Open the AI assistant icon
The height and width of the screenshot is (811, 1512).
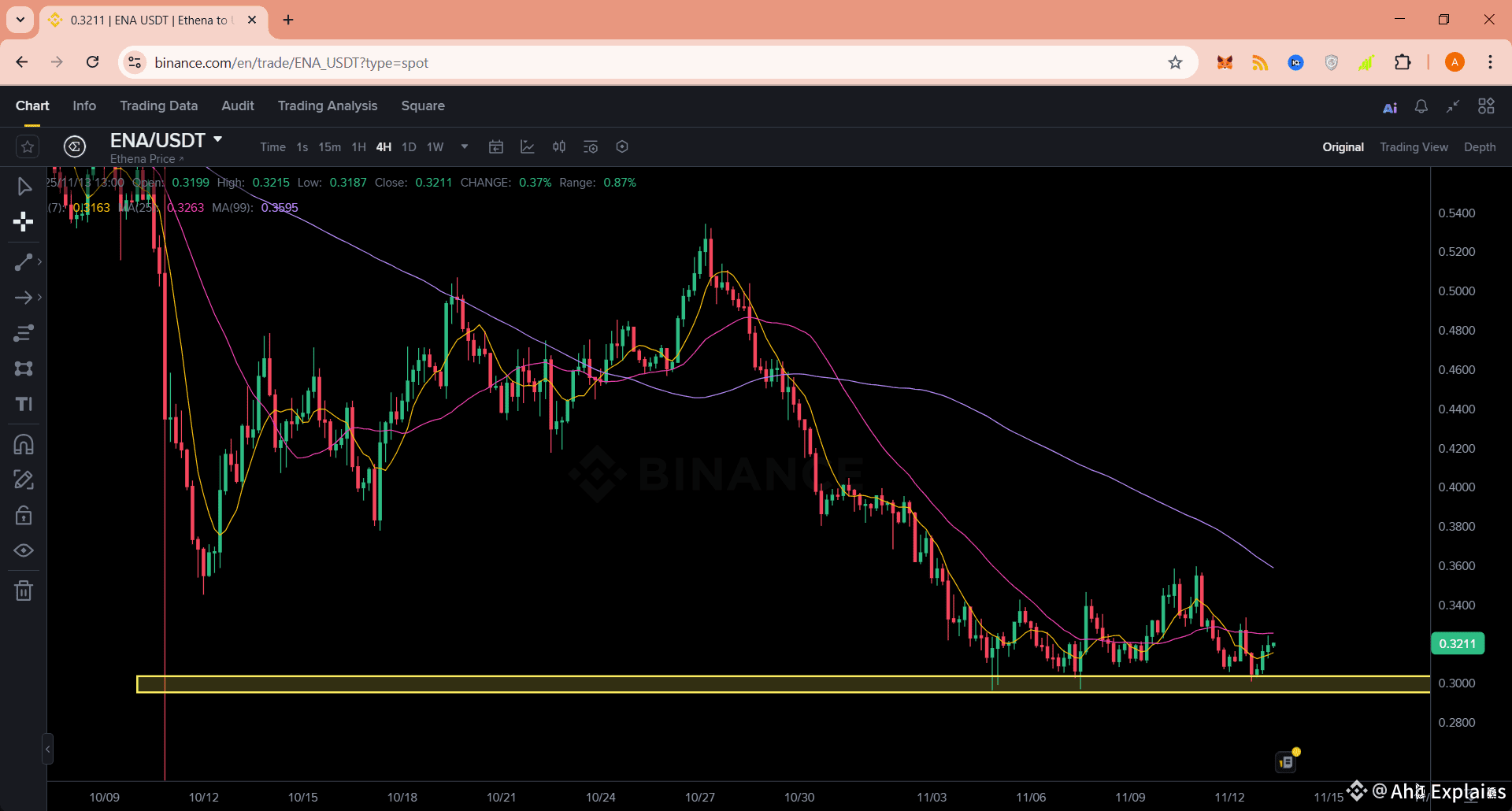(x=1390, y=107)
